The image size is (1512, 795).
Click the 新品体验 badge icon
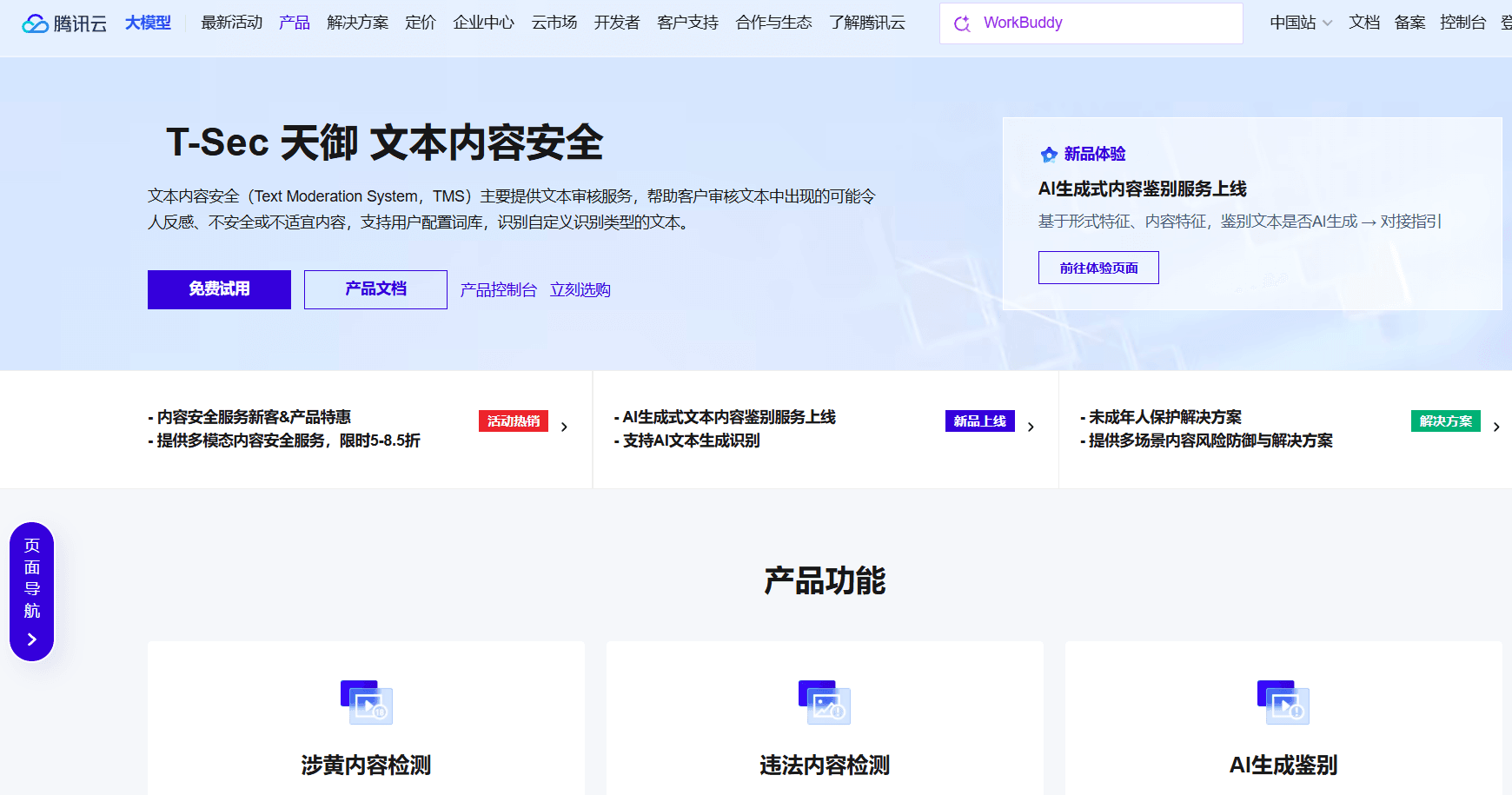coord(1049,155)
